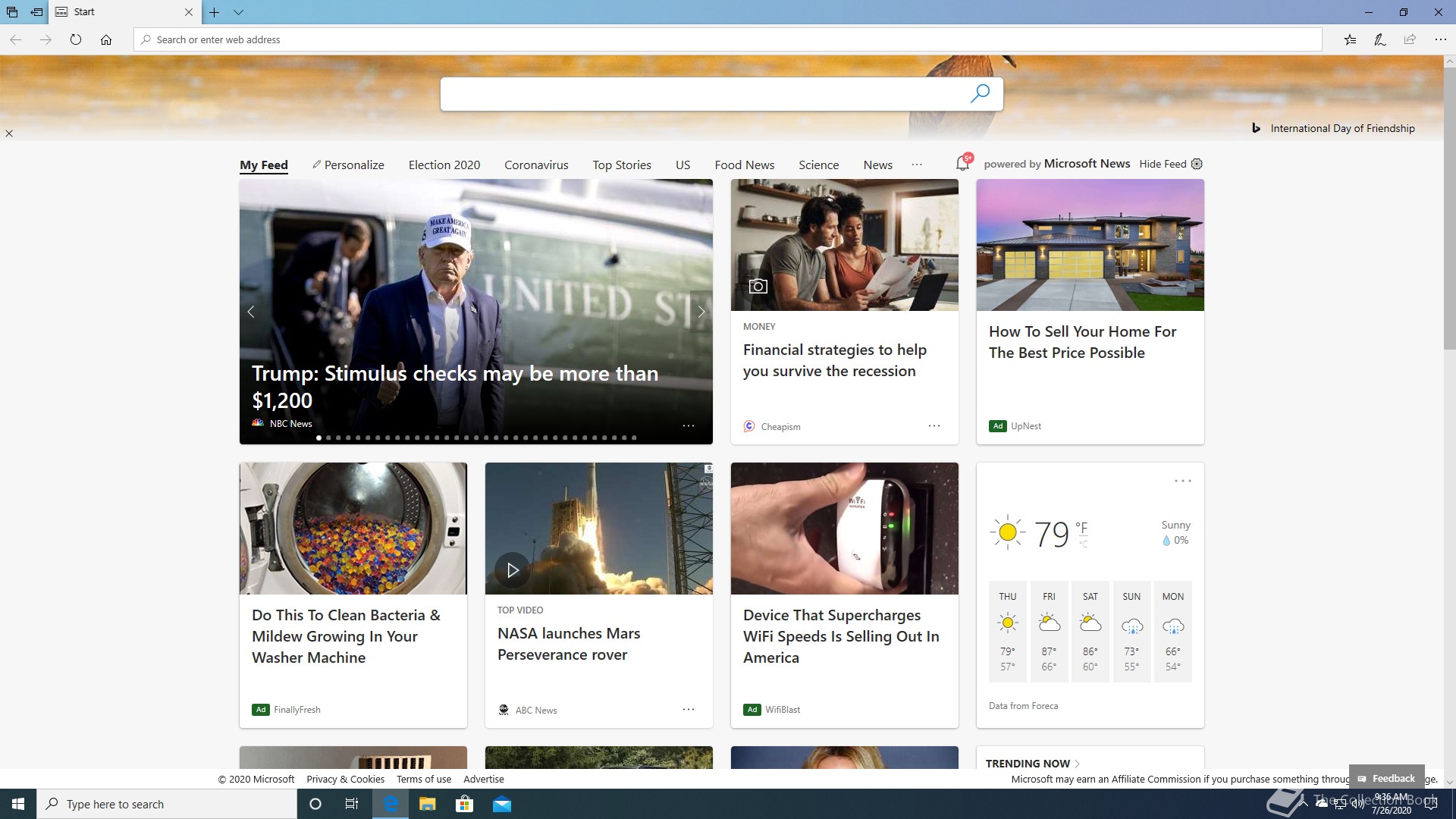Open Privacy & Cookies link
Image resolution: width=1456 pixels, height=819 pixels.
point(345,779)
